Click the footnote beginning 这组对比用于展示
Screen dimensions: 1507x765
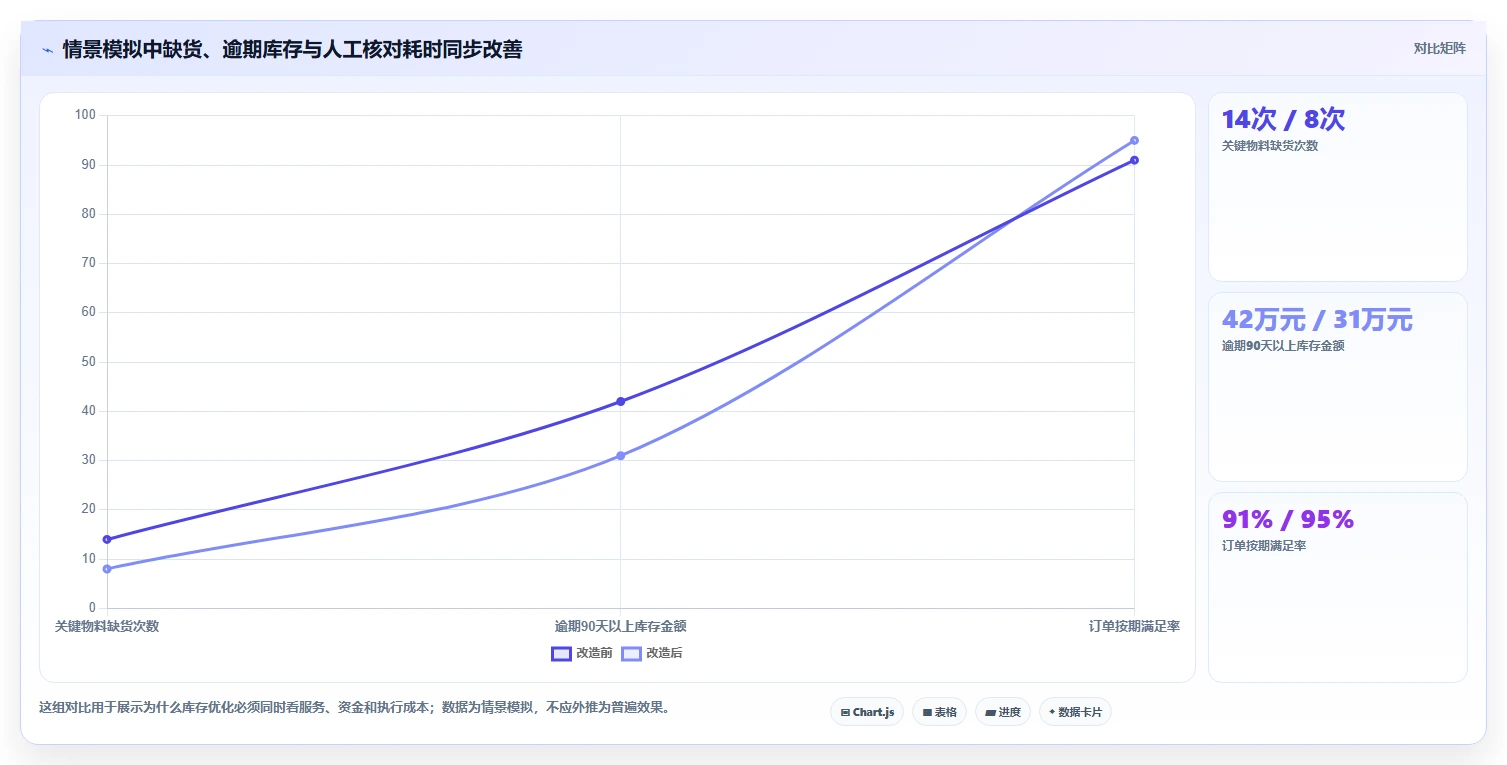click(354, 707)
